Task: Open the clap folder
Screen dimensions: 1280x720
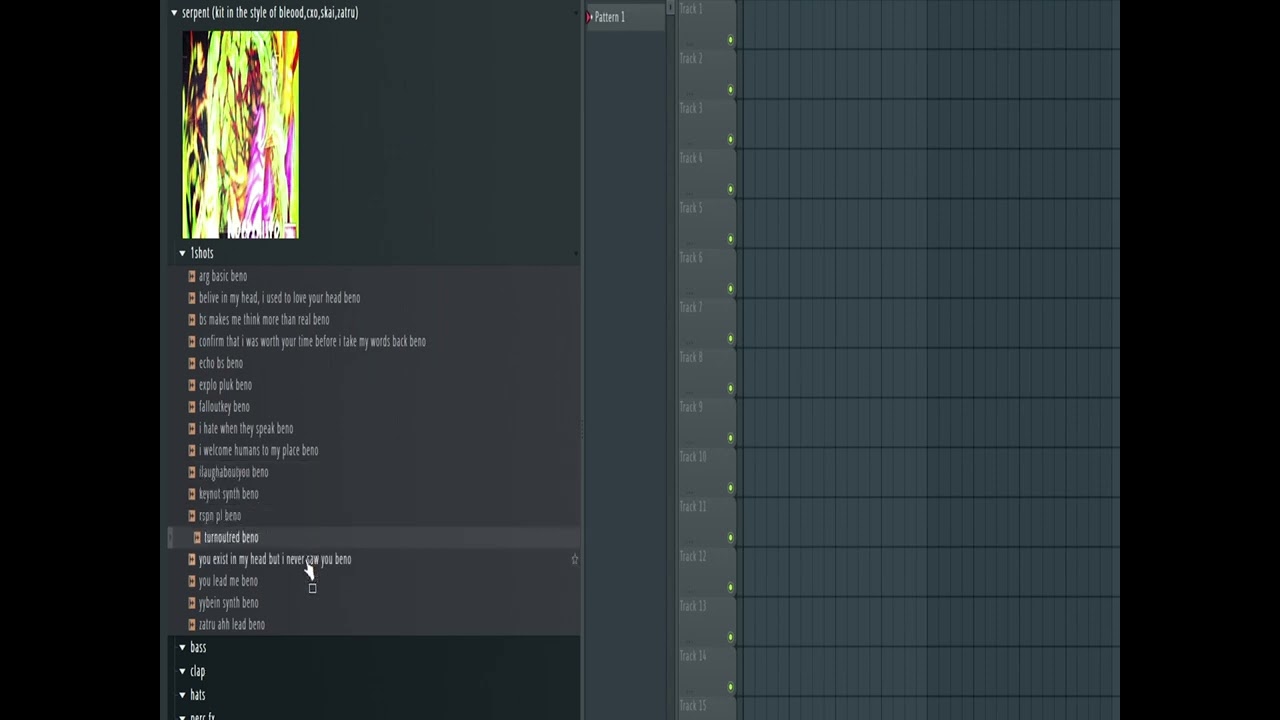Action: (197, 671)
